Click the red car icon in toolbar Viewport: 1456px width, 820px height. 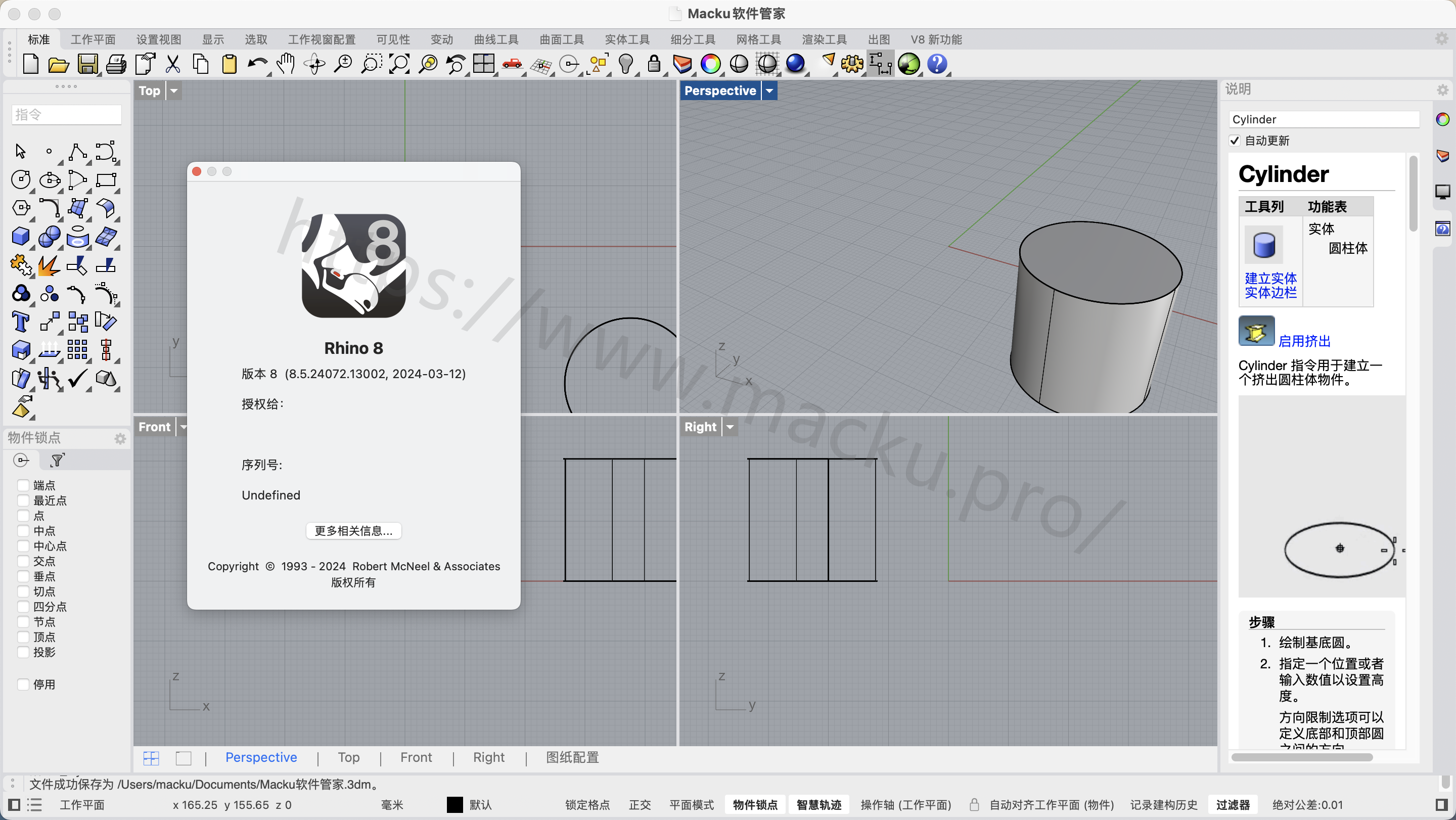coord(512,64)
